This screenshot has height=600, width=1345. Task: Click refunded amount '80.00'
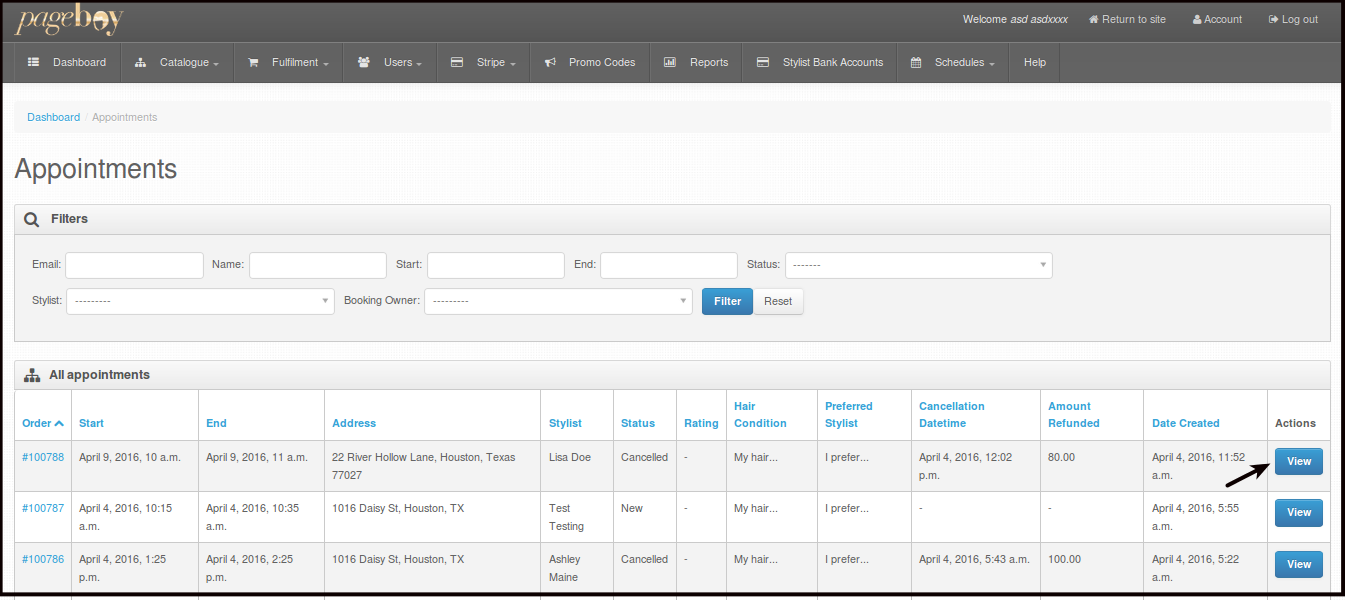pos(1061,457)
